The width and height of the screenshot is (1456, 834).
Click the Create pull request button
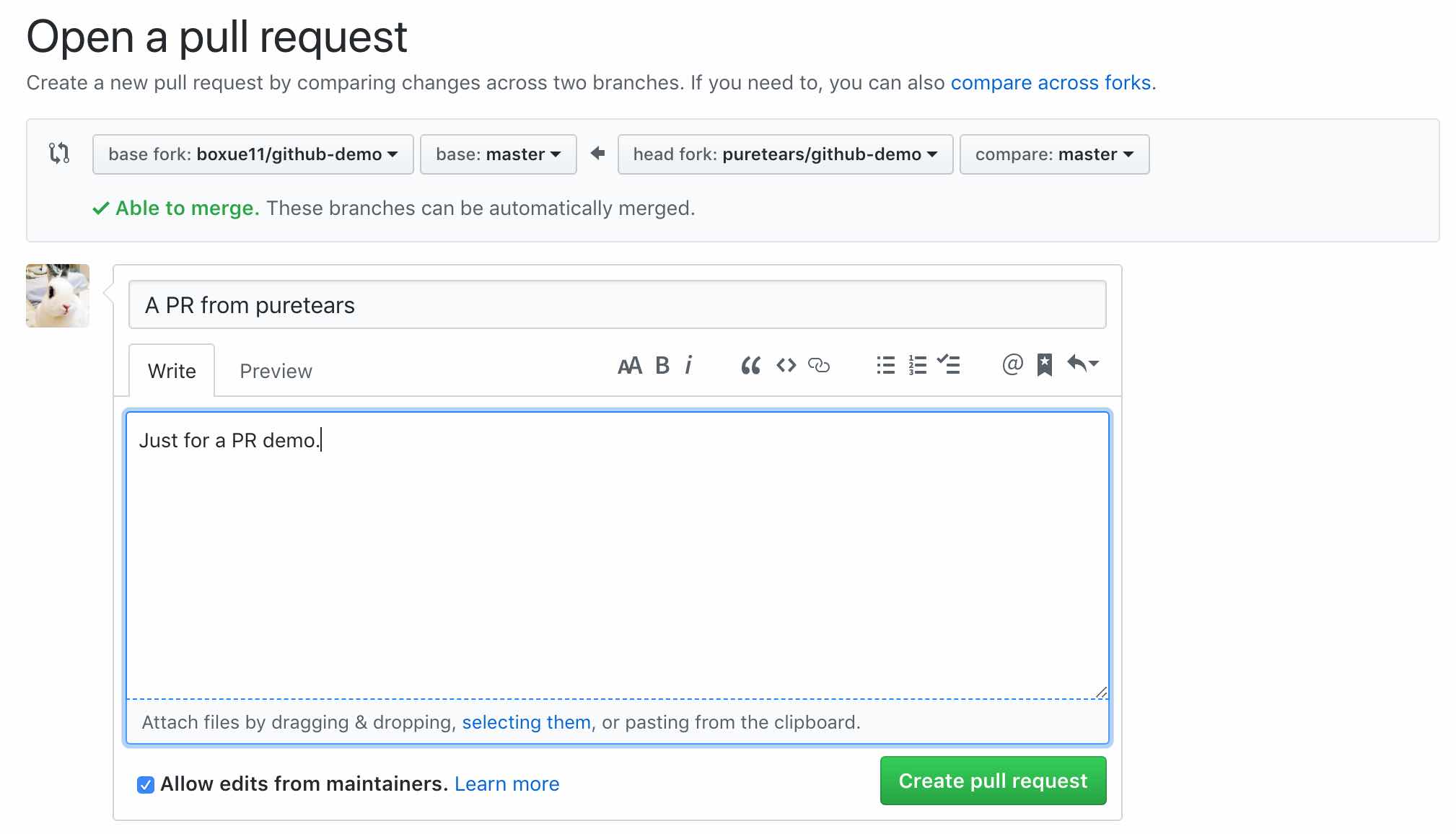pos(993,781)
